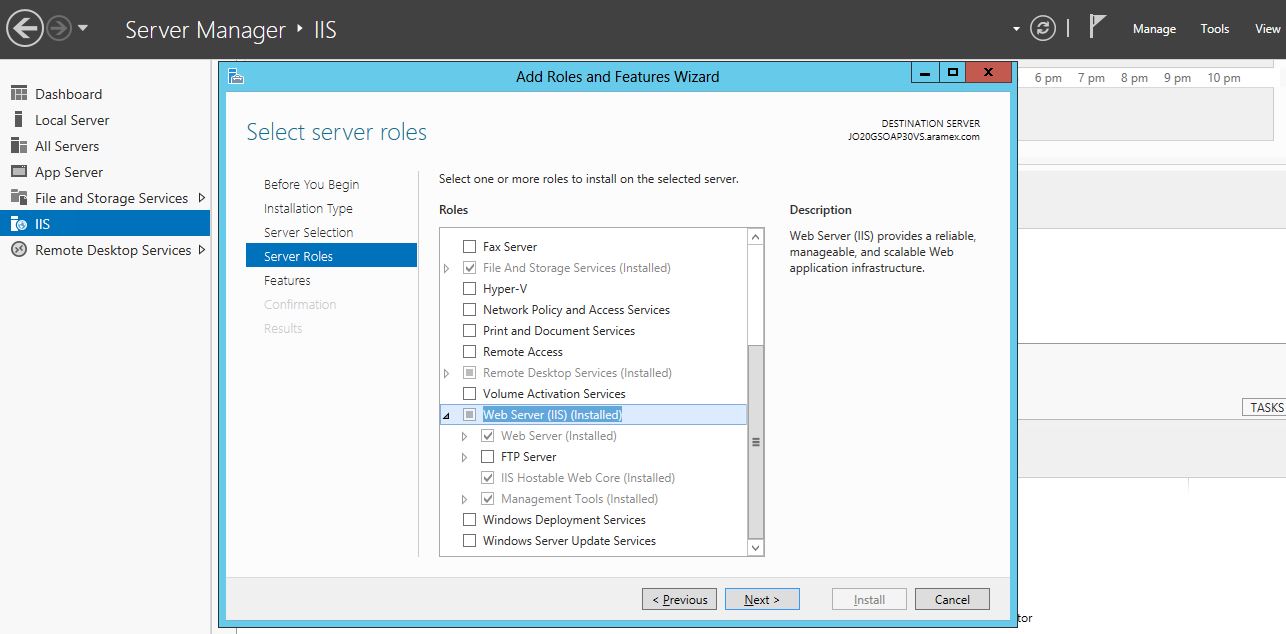Enable the Hyper-V role checkbox
The image size is (1286, 634).
tap(469, 289)
